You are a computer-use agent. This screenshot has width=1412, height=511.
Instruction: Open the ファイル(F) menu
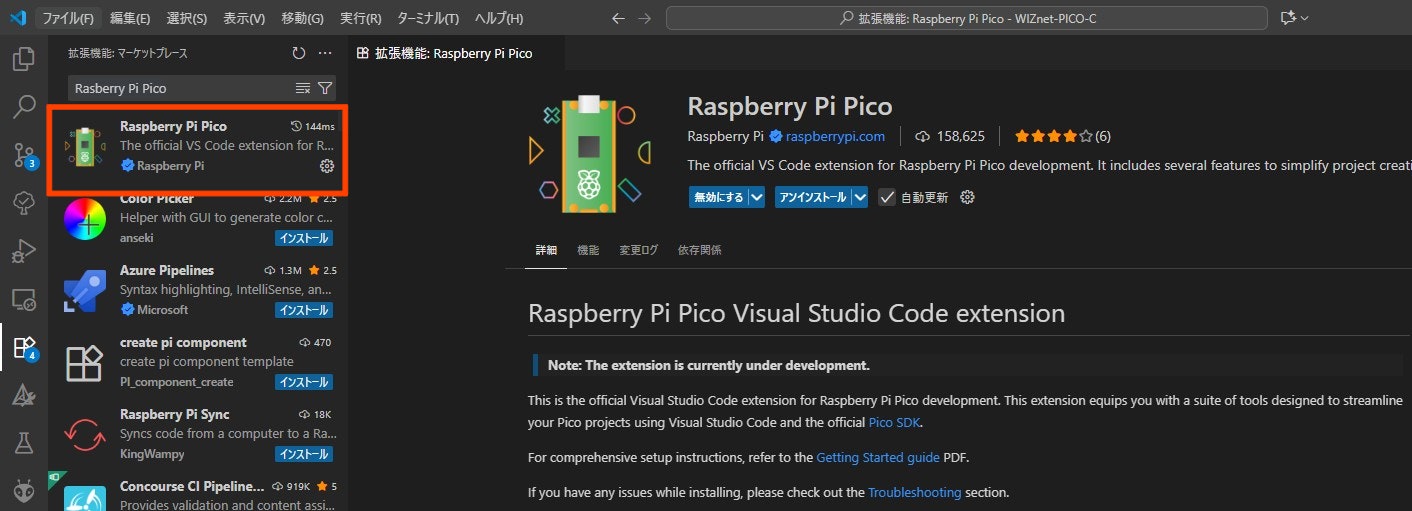coord(69,18)
